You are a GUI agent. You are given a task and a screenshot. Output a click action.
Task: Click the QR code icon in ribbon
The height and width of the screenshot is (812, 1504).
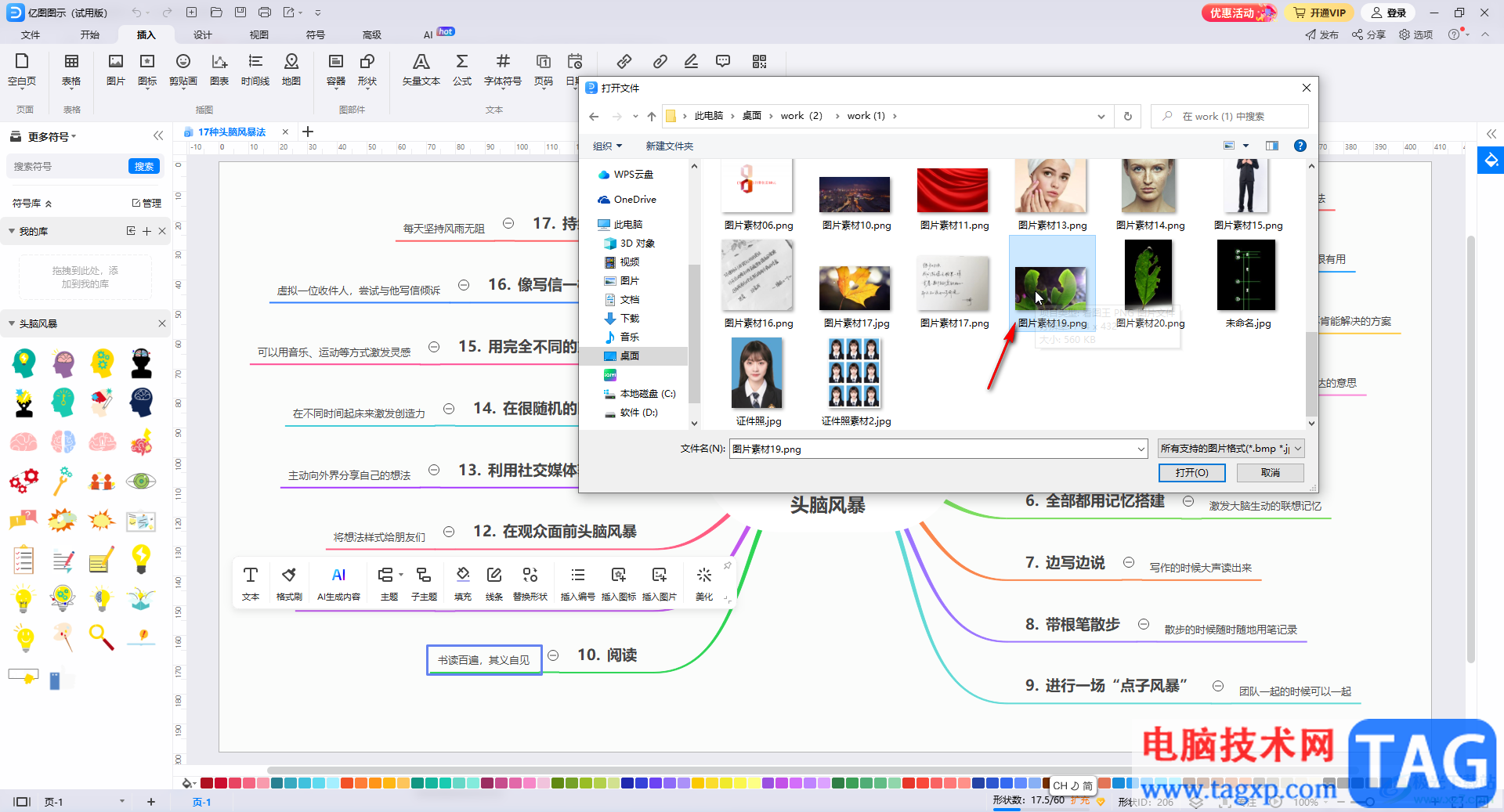[759, 61]
